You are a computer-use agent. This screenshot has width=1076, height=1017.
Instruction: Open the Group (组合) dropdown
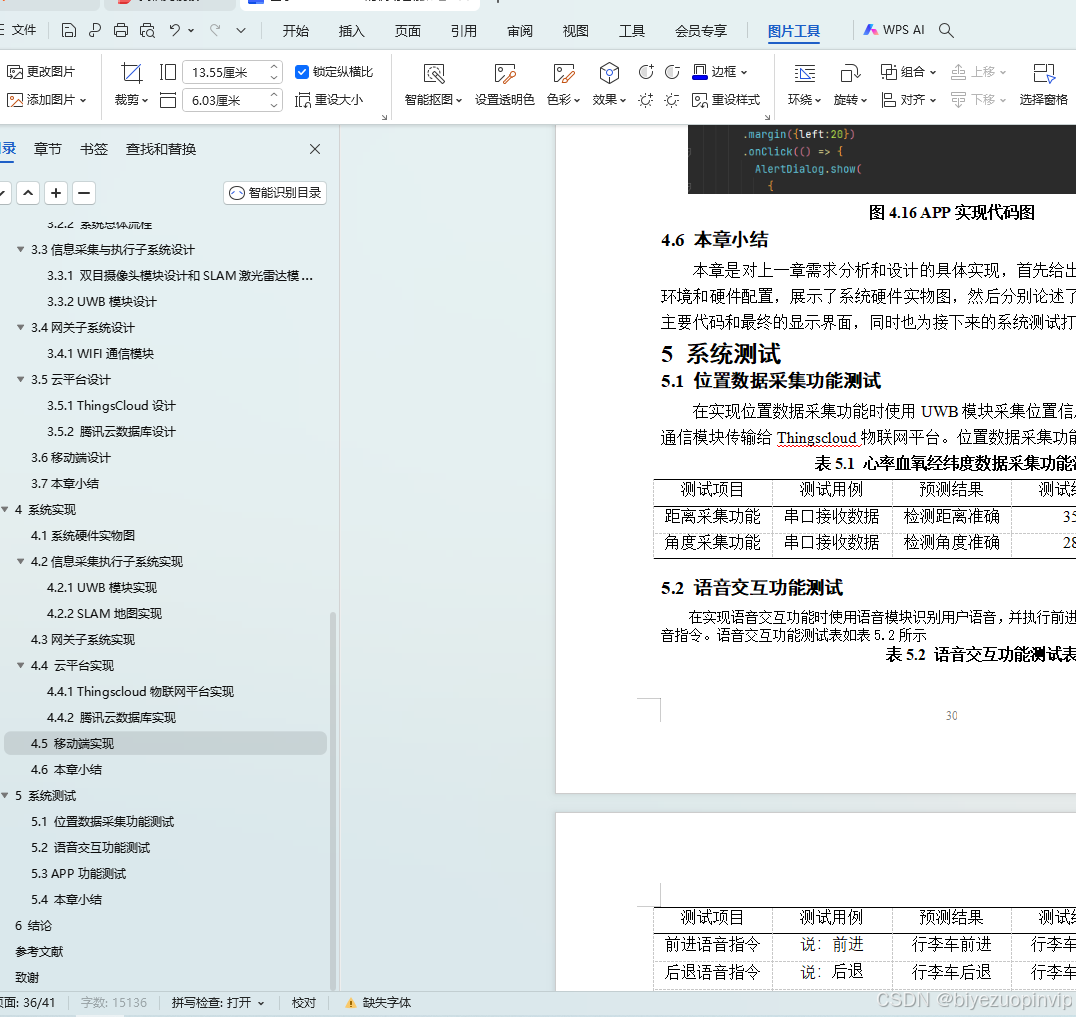coord(909,71)
